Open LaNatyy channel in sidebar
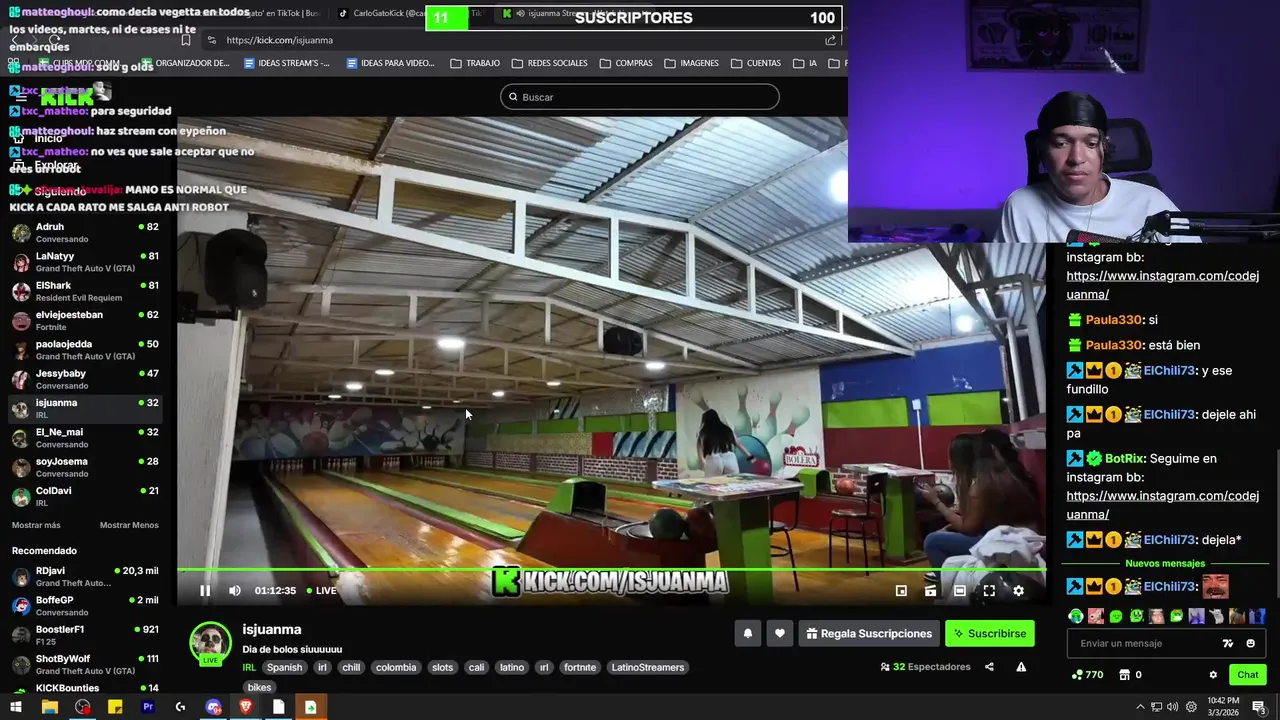 click(x=85, y=262)
